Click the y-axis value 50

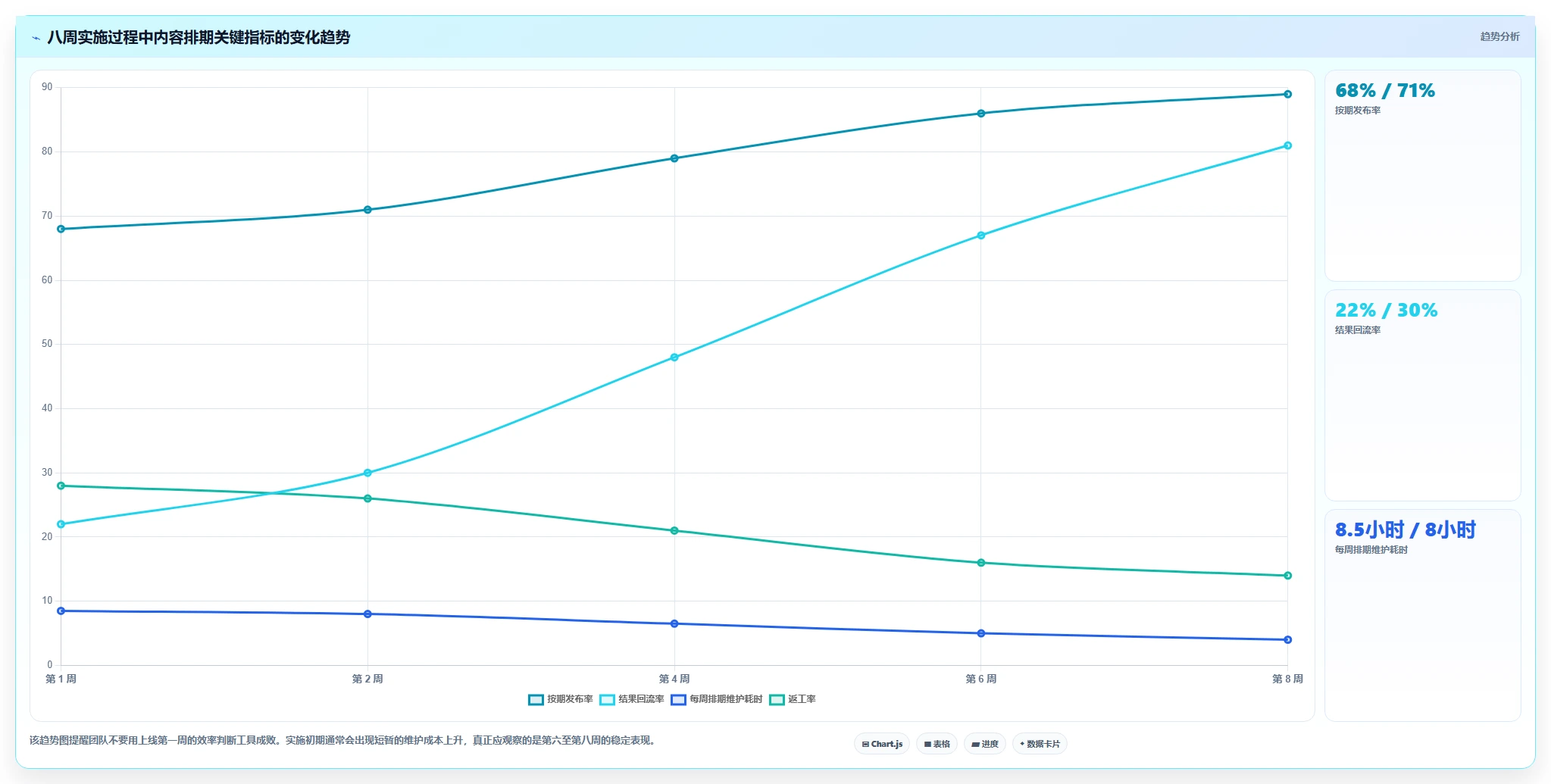[47, 344]
